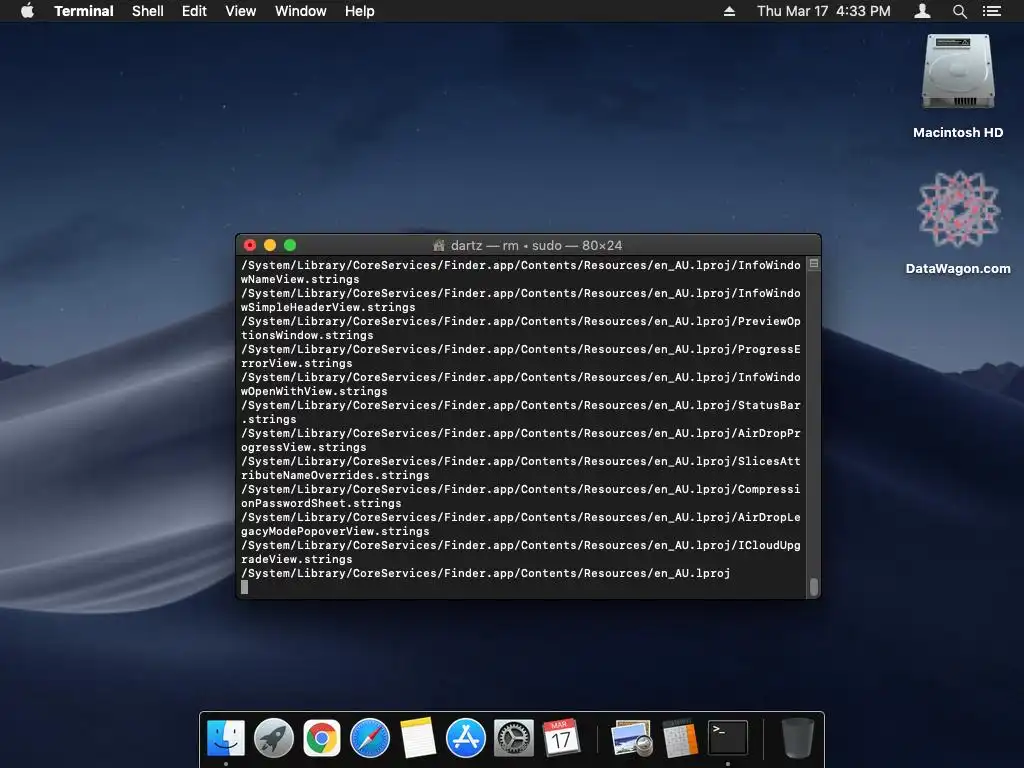The image size is (1024, 768).
Task: Click the path ending 'SlicesAtt'
Action: (520, 461)
